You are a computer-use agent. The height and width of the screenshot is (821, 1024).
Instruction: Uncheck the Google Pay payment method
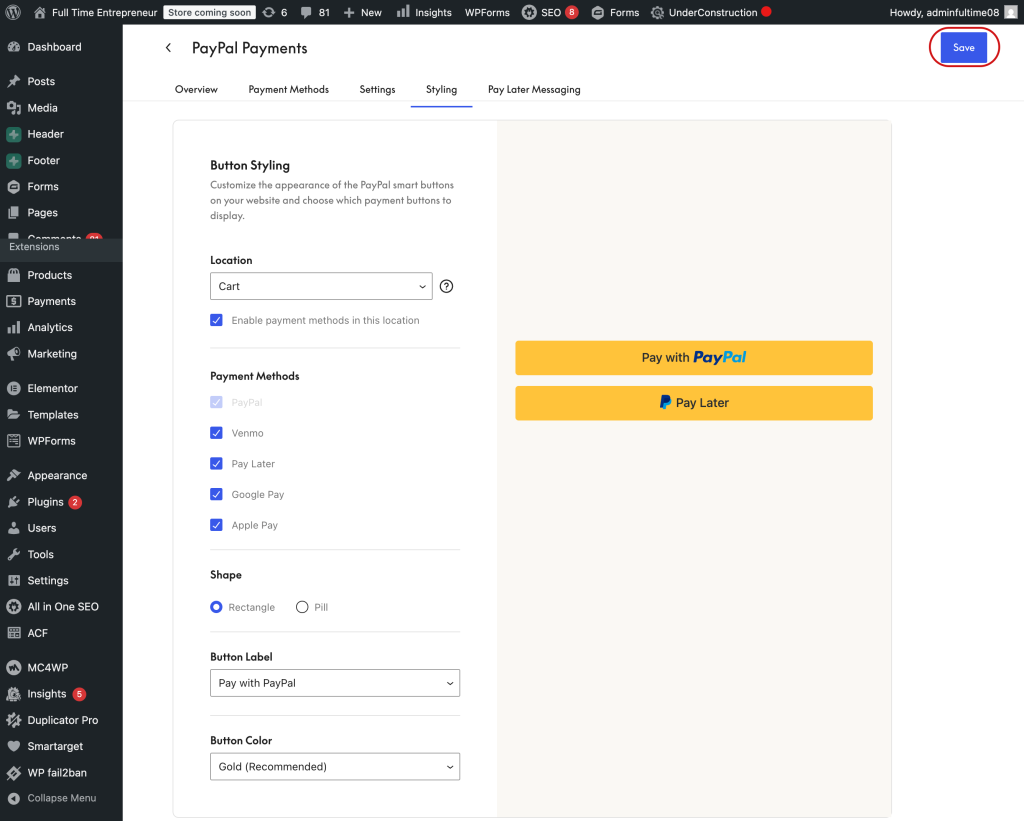coord(216,494)
